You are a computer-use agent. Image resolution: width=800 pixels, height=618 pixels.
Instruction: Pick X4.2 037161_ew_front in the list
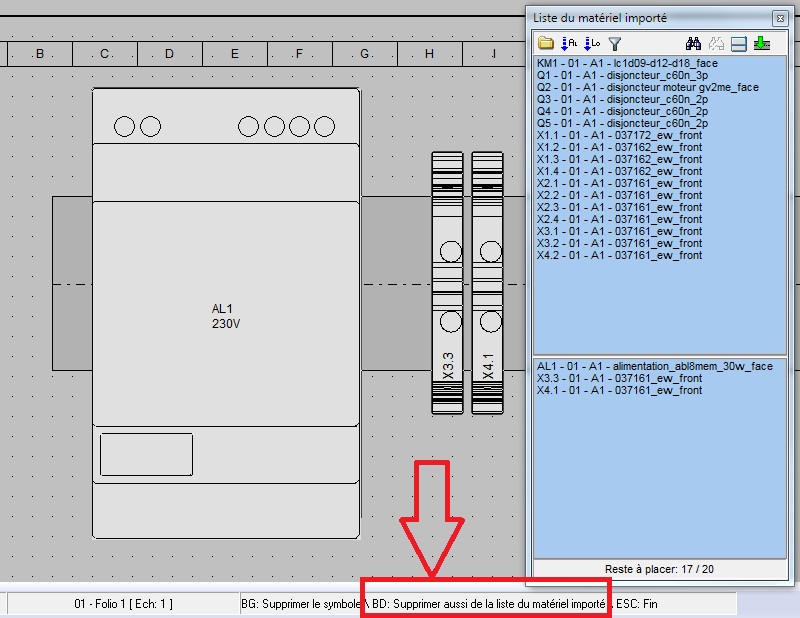(619, 255)
